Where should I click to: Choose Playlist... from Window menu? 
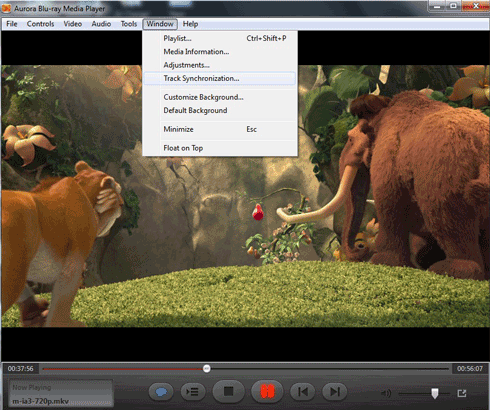[220, 38]
